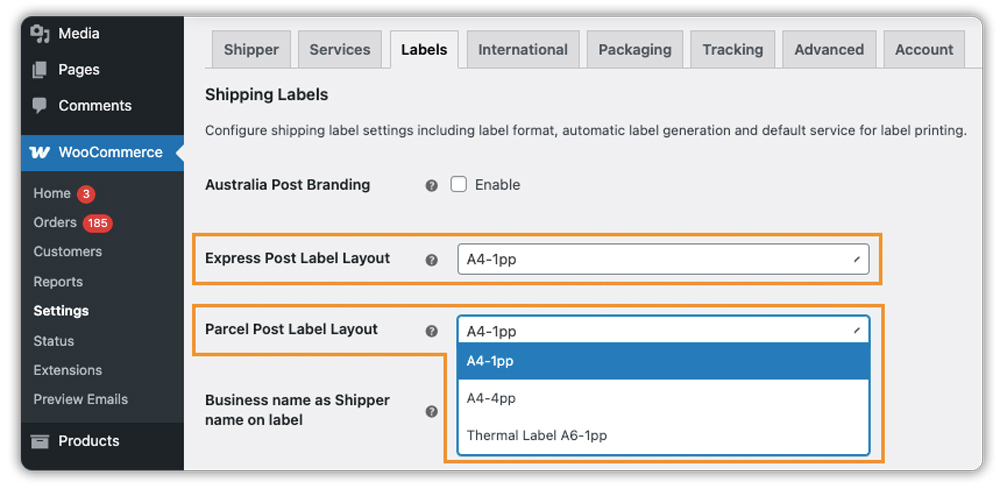The width and height of the screenshot is (1000, 489).
Task: Click the Products box icon
Action: [40, 441]
